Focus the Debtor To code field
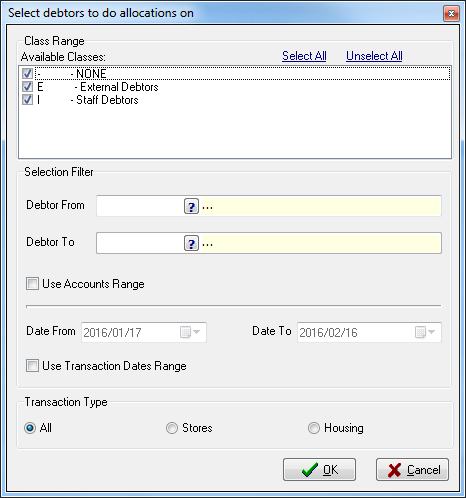Image resolution: width=466 pixels, height=498 pixels. pos(140,243)
